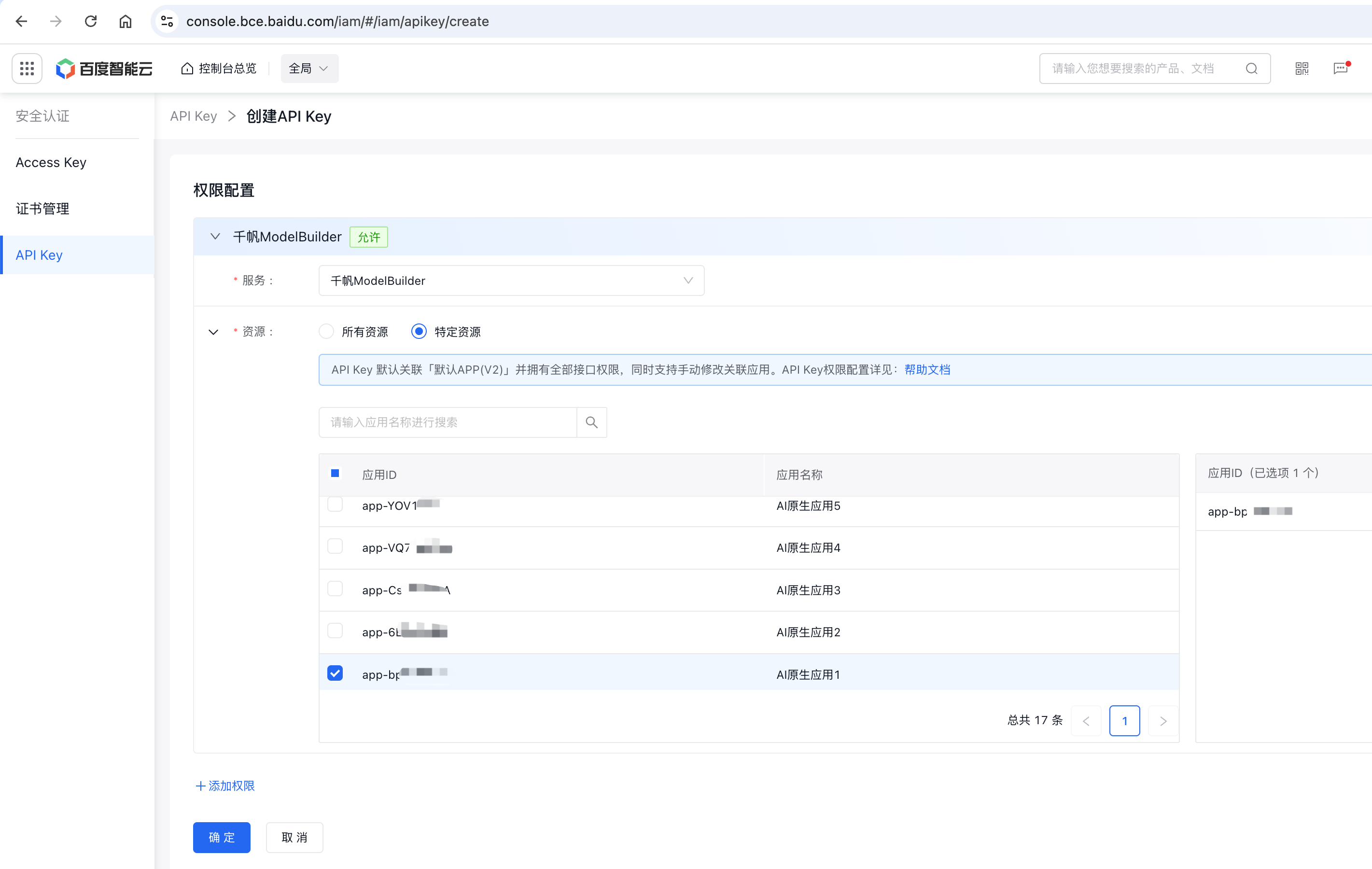Open the 帮助文档 link
1372x869 pixels.
pos(927,369)
